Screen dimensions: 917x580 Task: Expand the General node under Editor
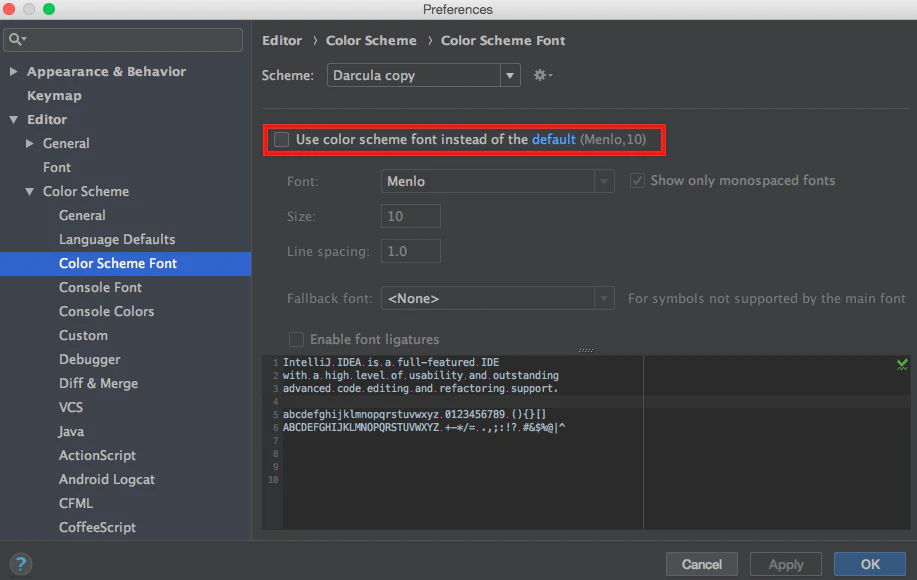[x=29, y=143]
